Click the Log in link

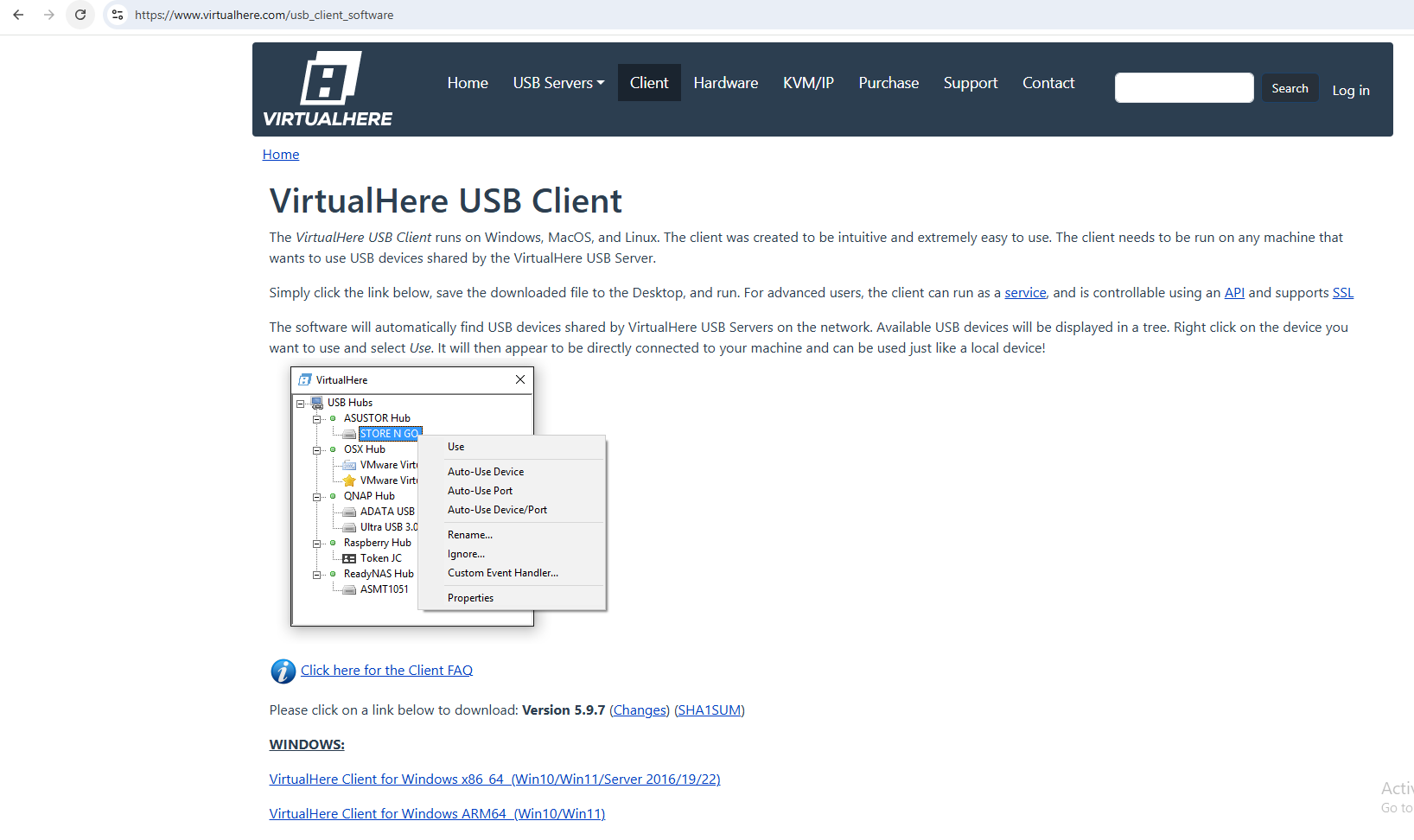pos(1350,91)
